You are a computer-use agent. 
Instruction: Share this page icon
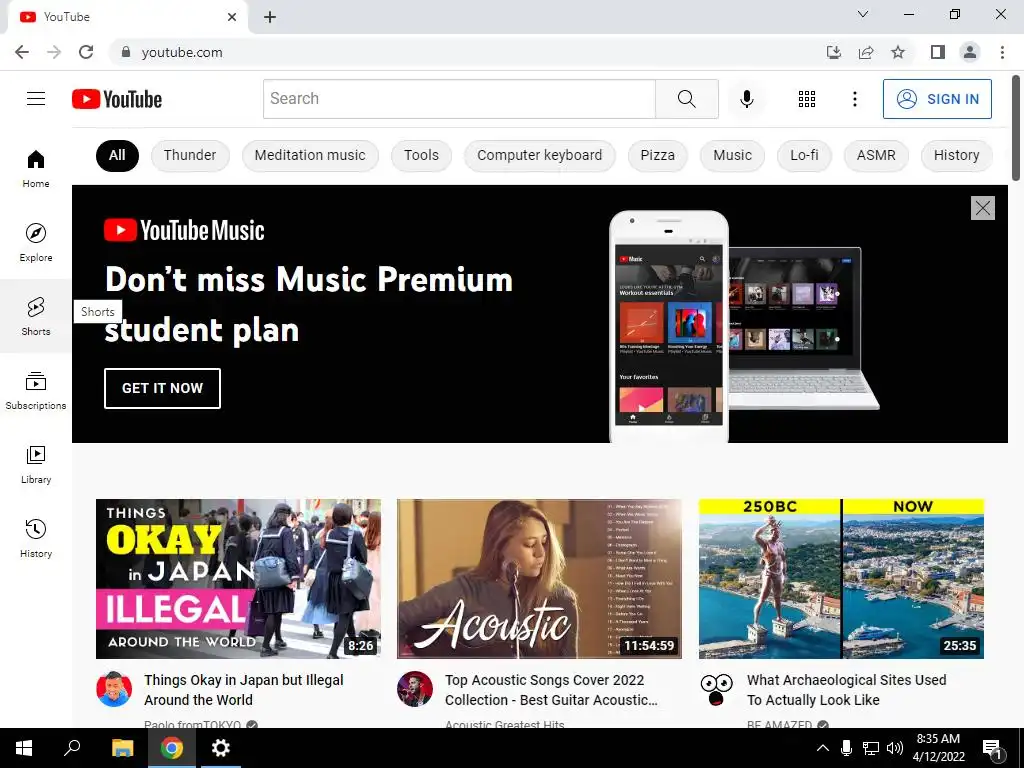click(866, 52)
